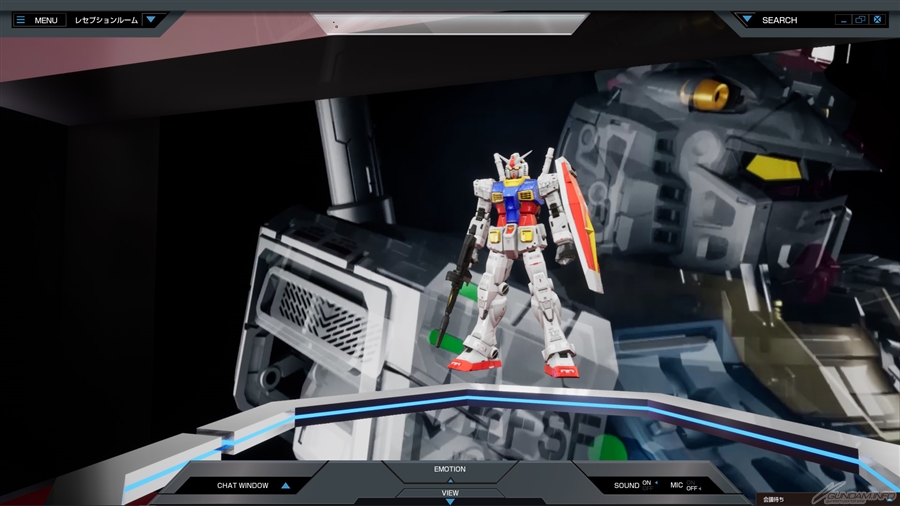Viewport: 900px width, 506px height.
Task: Set SOUND to ON
Action: pos(647,482)
